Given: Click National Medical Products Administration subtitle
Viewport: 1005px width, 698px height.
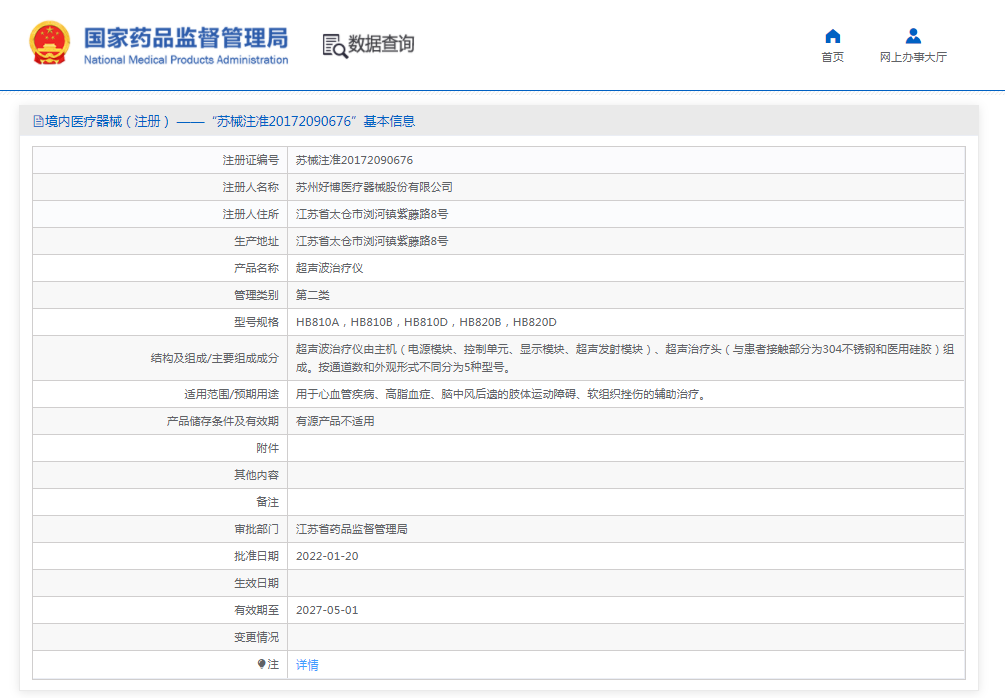Looking at the screenshot, I should tap(186, 60).
